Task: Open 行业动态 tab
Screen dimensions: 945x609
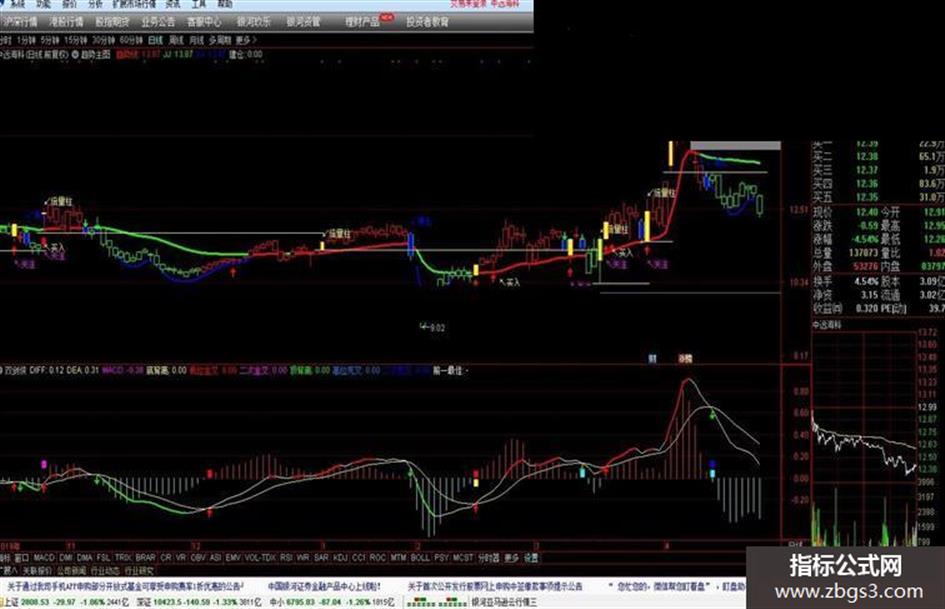Action: coord(105,570)
